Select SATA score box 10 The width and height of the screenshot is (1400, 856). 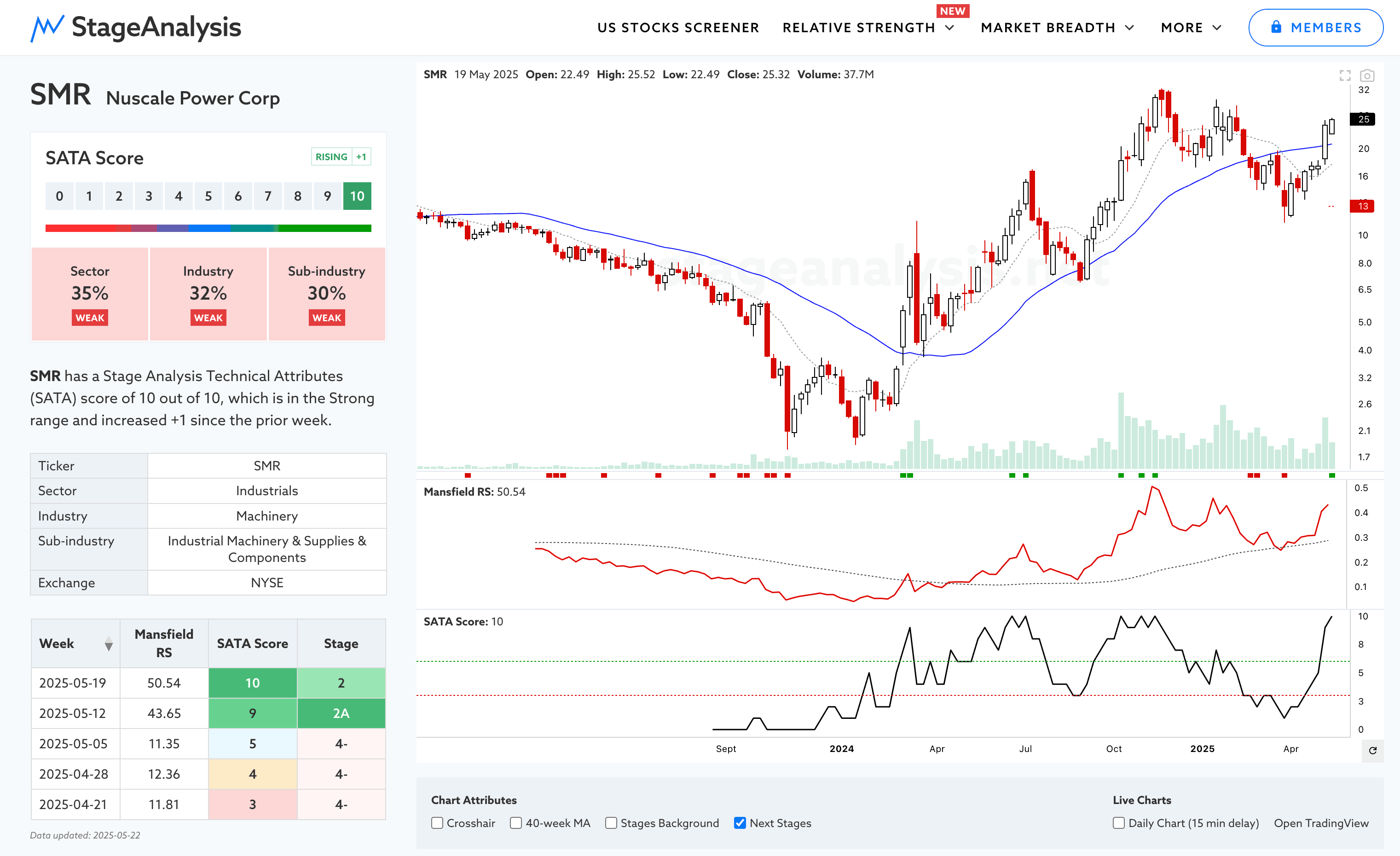pos(357,196)
